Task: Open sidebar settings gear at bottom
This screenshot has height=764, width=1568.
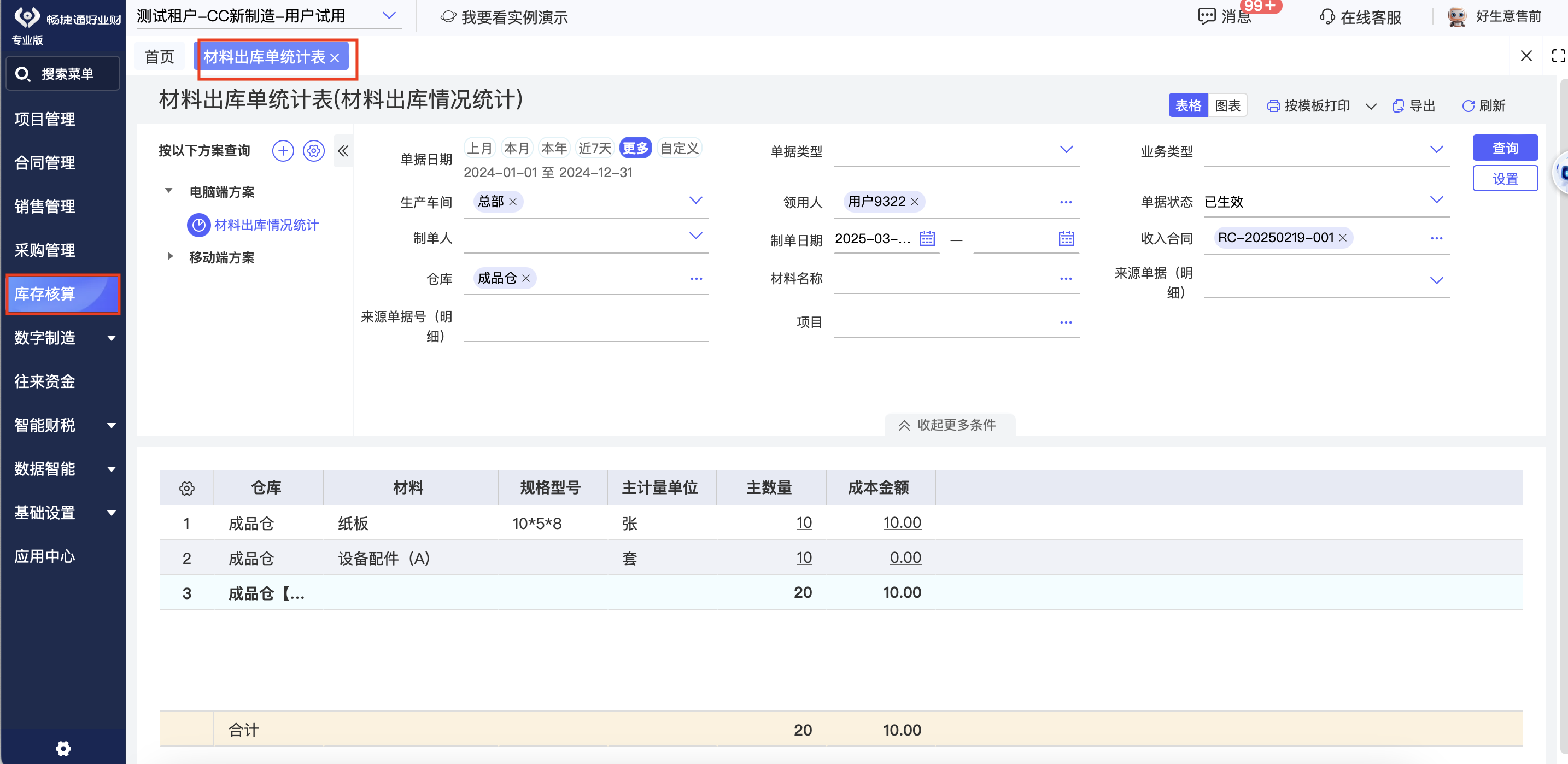Action: [63, 748]
